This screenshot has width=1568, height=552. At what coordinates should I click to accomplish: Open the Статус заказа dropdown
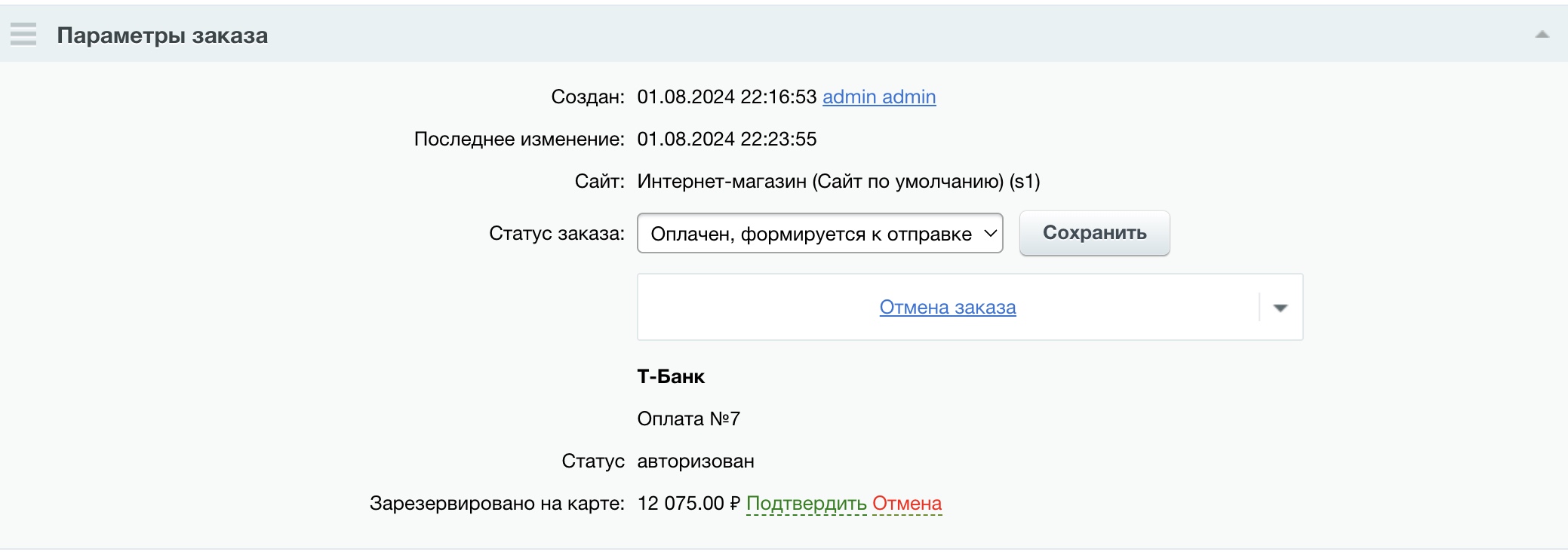(819, 234)
